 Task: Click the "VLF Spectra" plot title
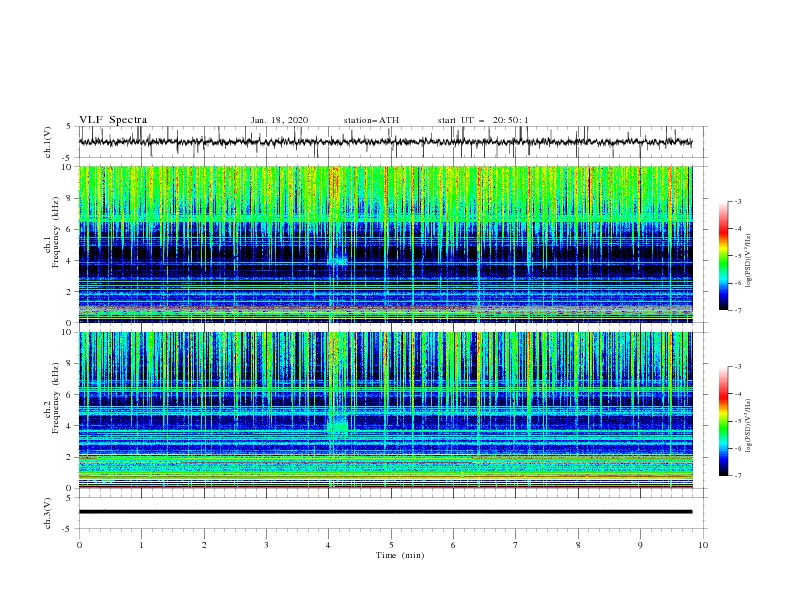[x=113, y=120]
